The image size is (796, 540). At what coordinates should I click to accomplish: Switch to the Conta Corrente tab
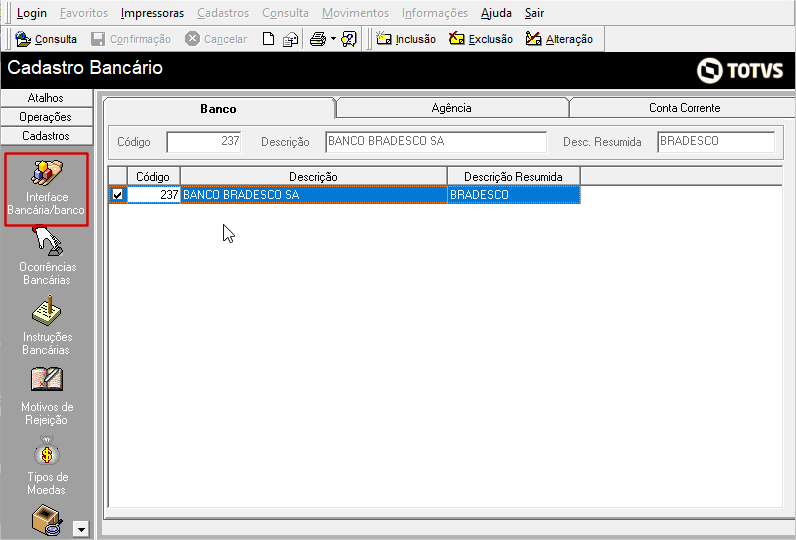click(x=684, y=108)
